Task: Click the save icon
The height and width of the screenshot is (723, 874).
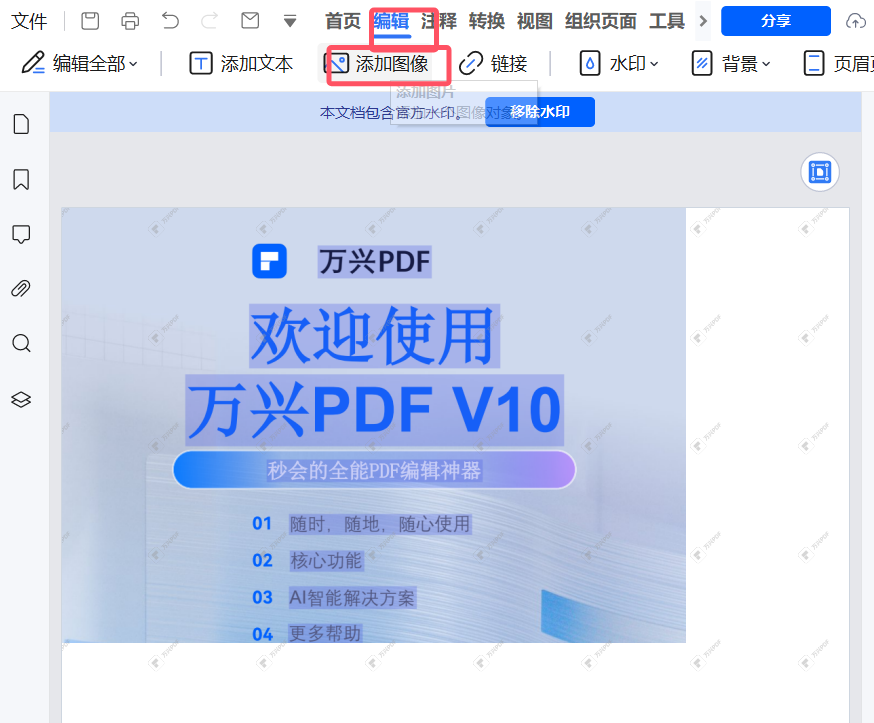Action: pos(89,20)
